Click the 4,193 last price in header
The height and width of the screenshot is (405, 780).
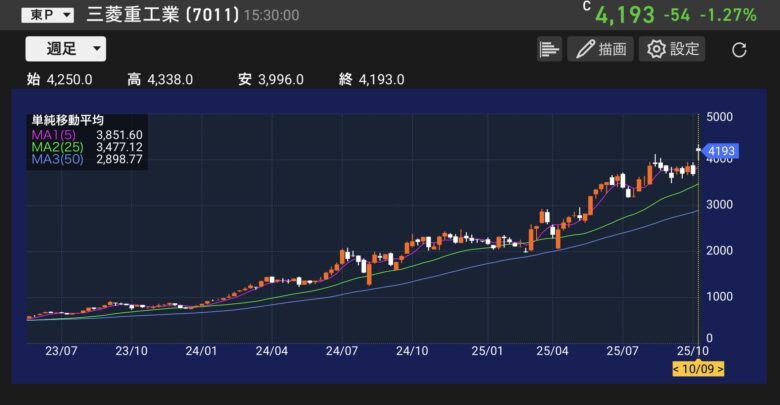625,15
